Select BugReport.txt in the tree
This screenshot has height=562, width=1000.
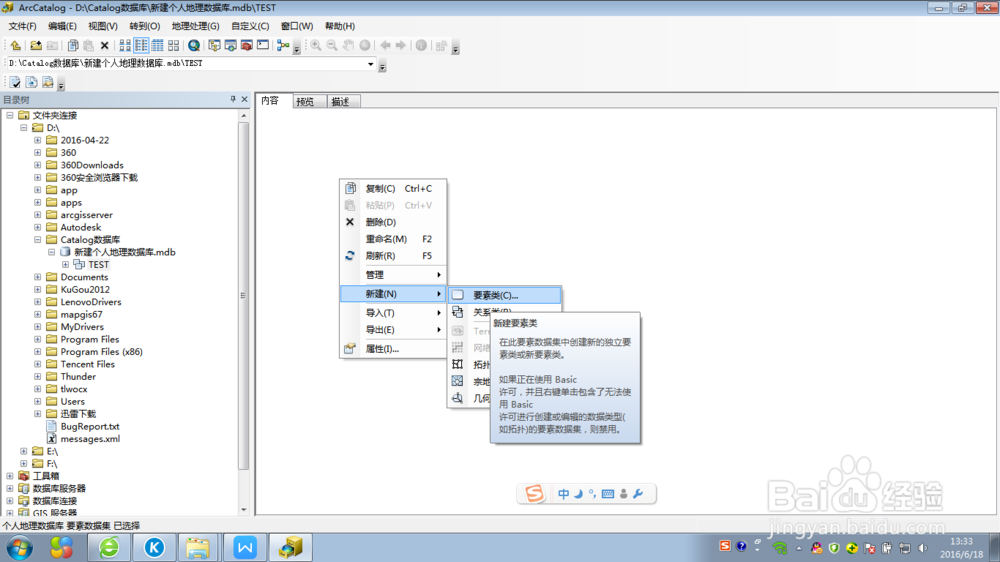[90, 426]
